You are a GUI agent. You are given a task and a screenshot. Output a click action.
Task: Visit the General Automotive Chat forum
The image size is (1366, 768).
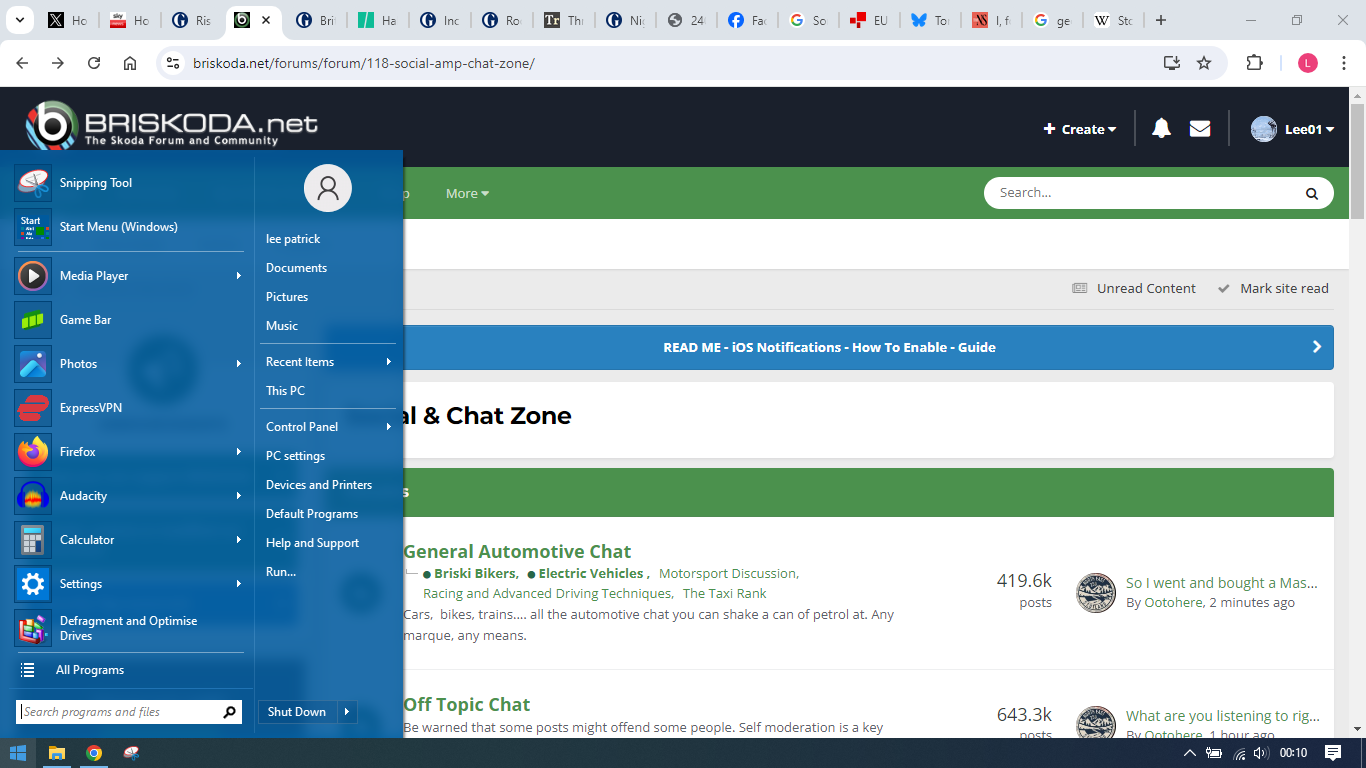pyautogui.click(x=517, y=551)
